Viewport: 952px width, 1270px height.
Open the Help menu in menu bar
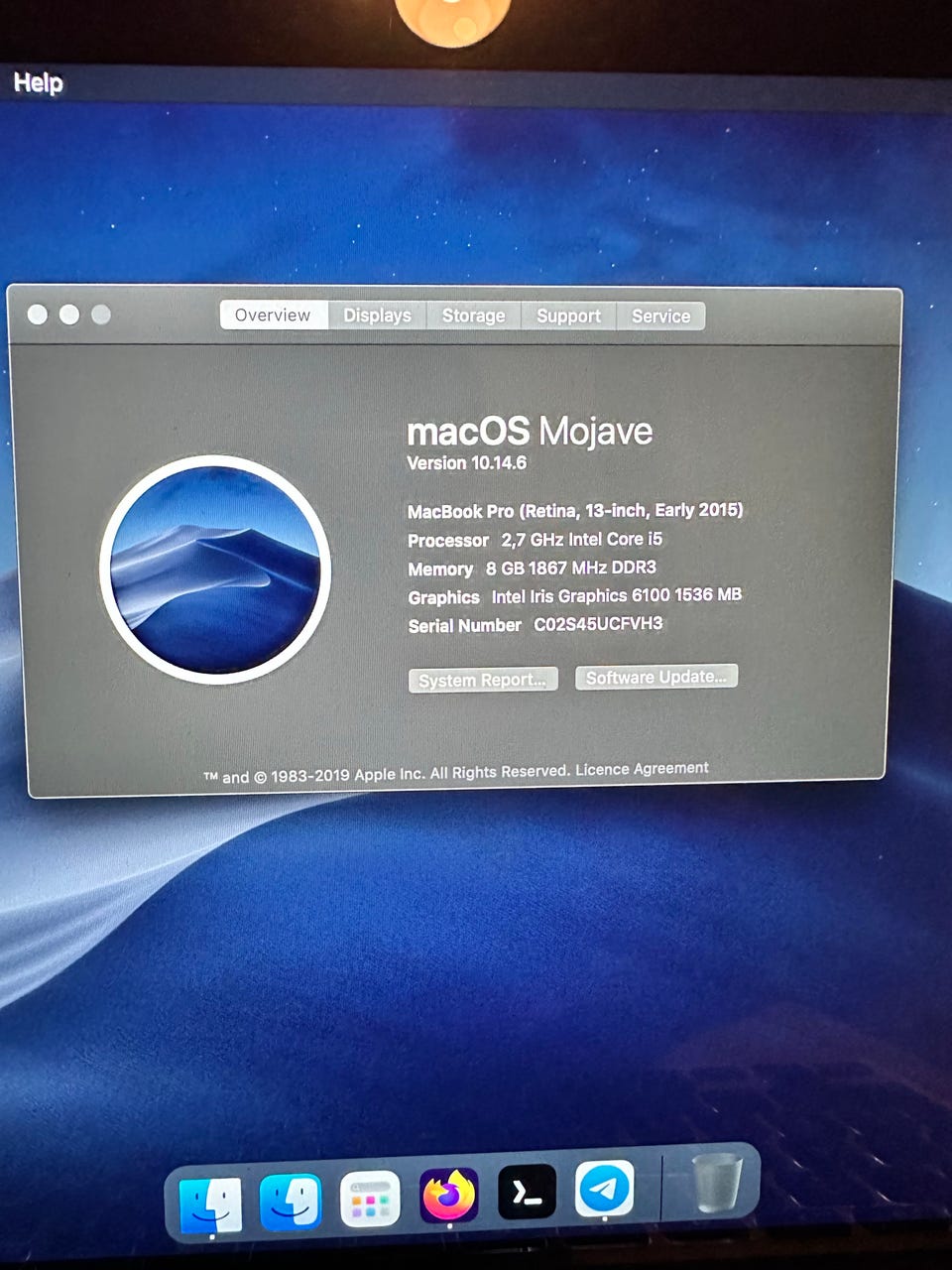39,82
